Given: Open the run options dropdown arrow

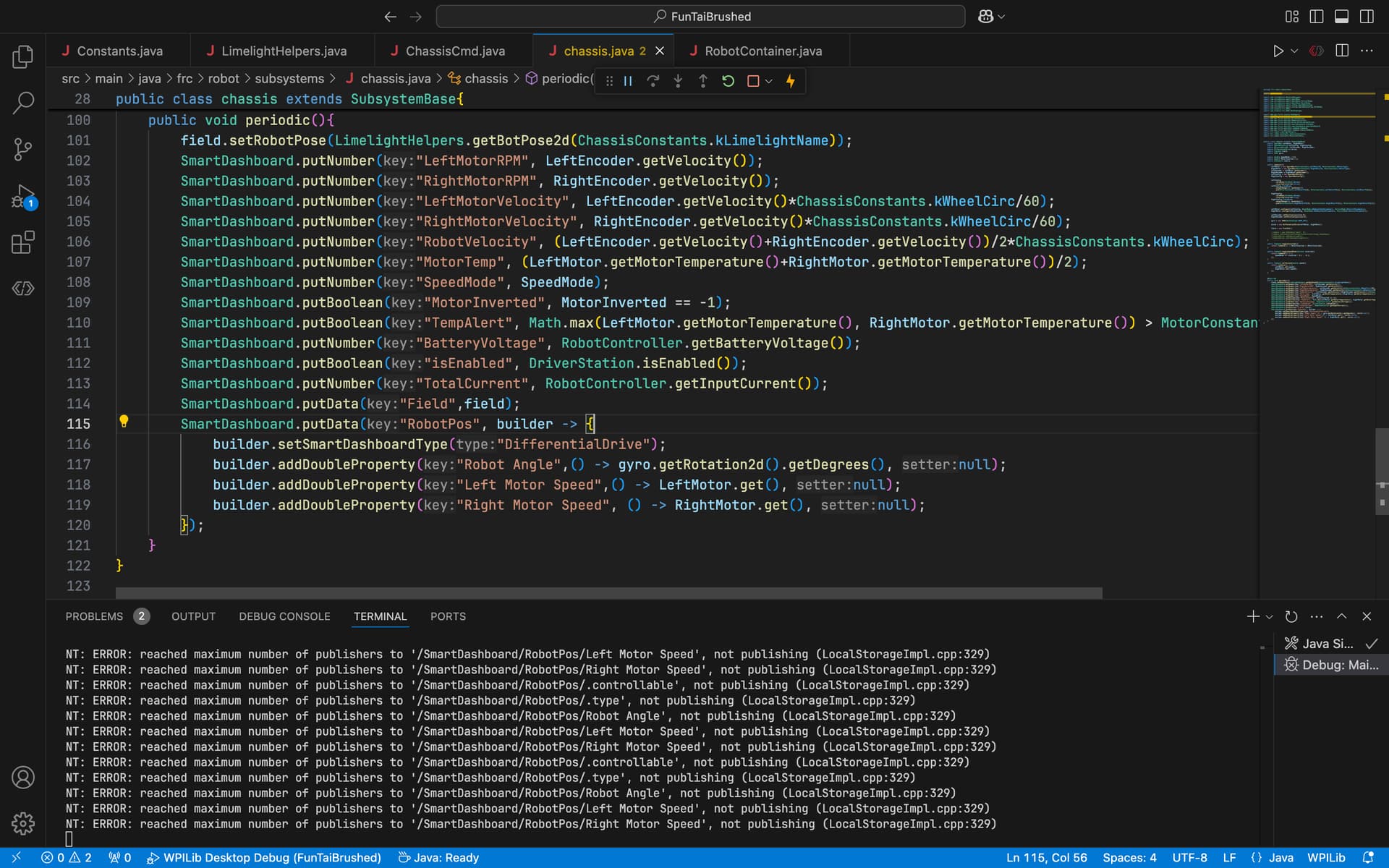Looking at the screenshot, I should pos(1294,51).
